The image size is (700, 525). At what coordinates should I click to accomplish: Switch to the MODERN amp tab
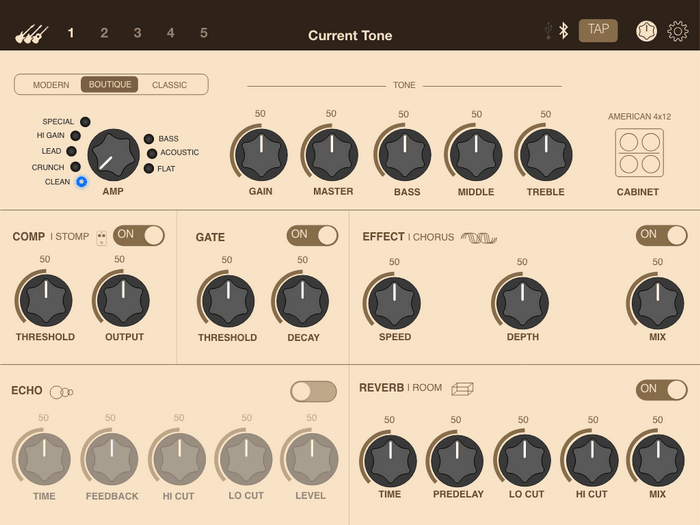(51, 85)
